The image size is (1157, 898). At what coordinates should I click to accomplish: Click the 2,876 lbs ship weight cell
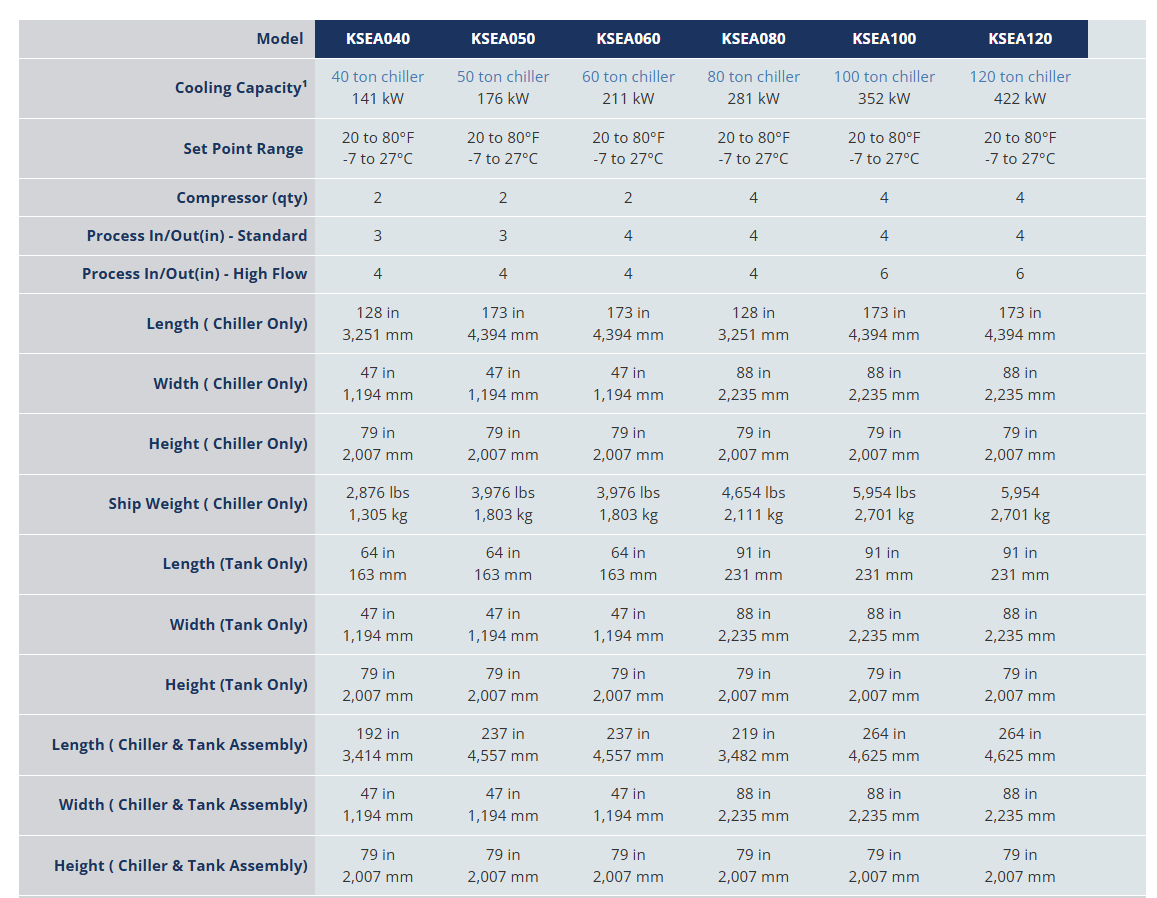[x=377, y=493]
